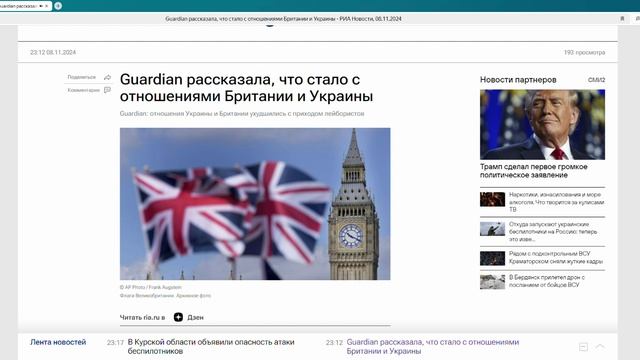This screenshot has width=640, height=360.
Task: Click the article headline about Guardian and Britain
Action: pos(246,88)
